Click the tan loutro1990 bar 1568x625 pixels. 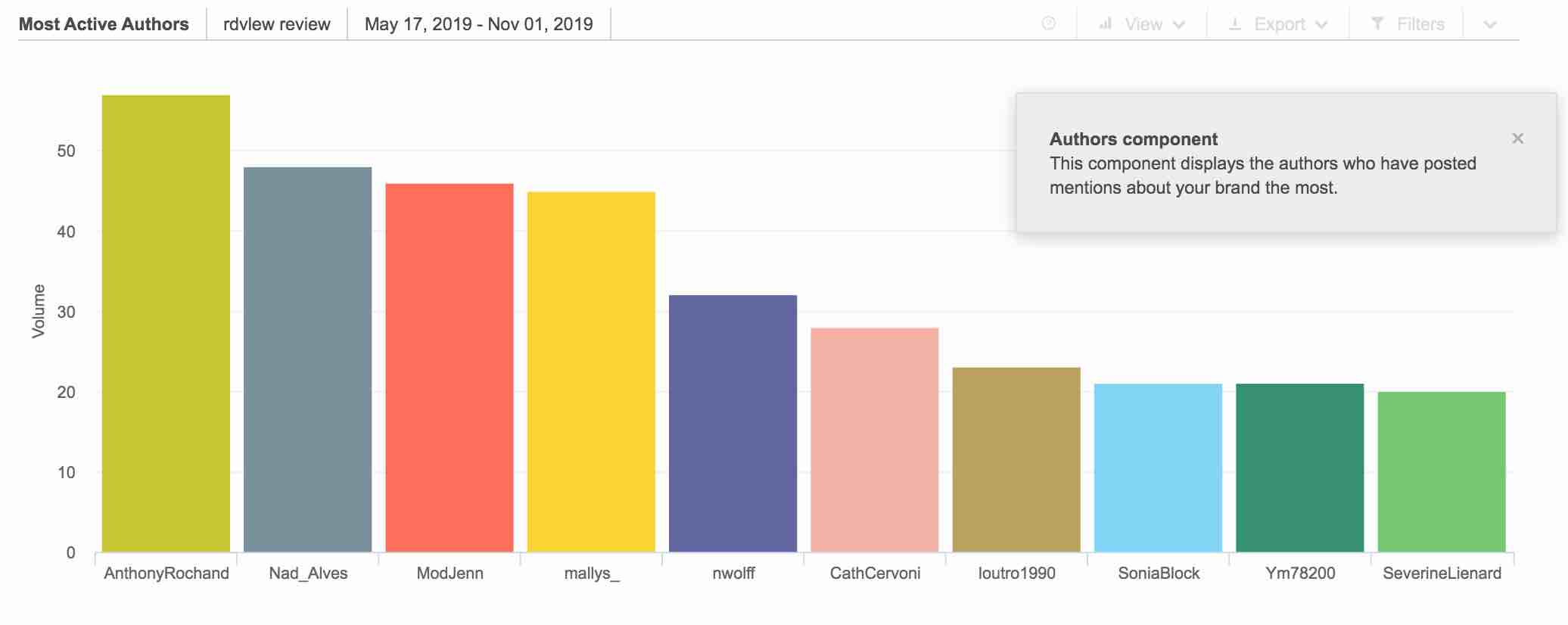(1016, 460)
